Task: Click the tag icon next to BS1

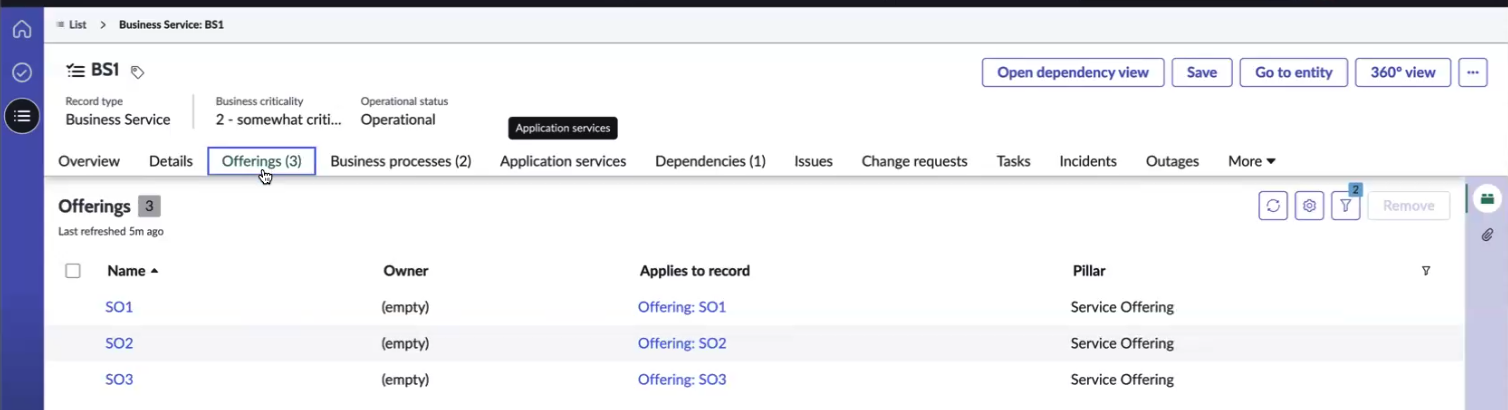Action: pos(138,72)
